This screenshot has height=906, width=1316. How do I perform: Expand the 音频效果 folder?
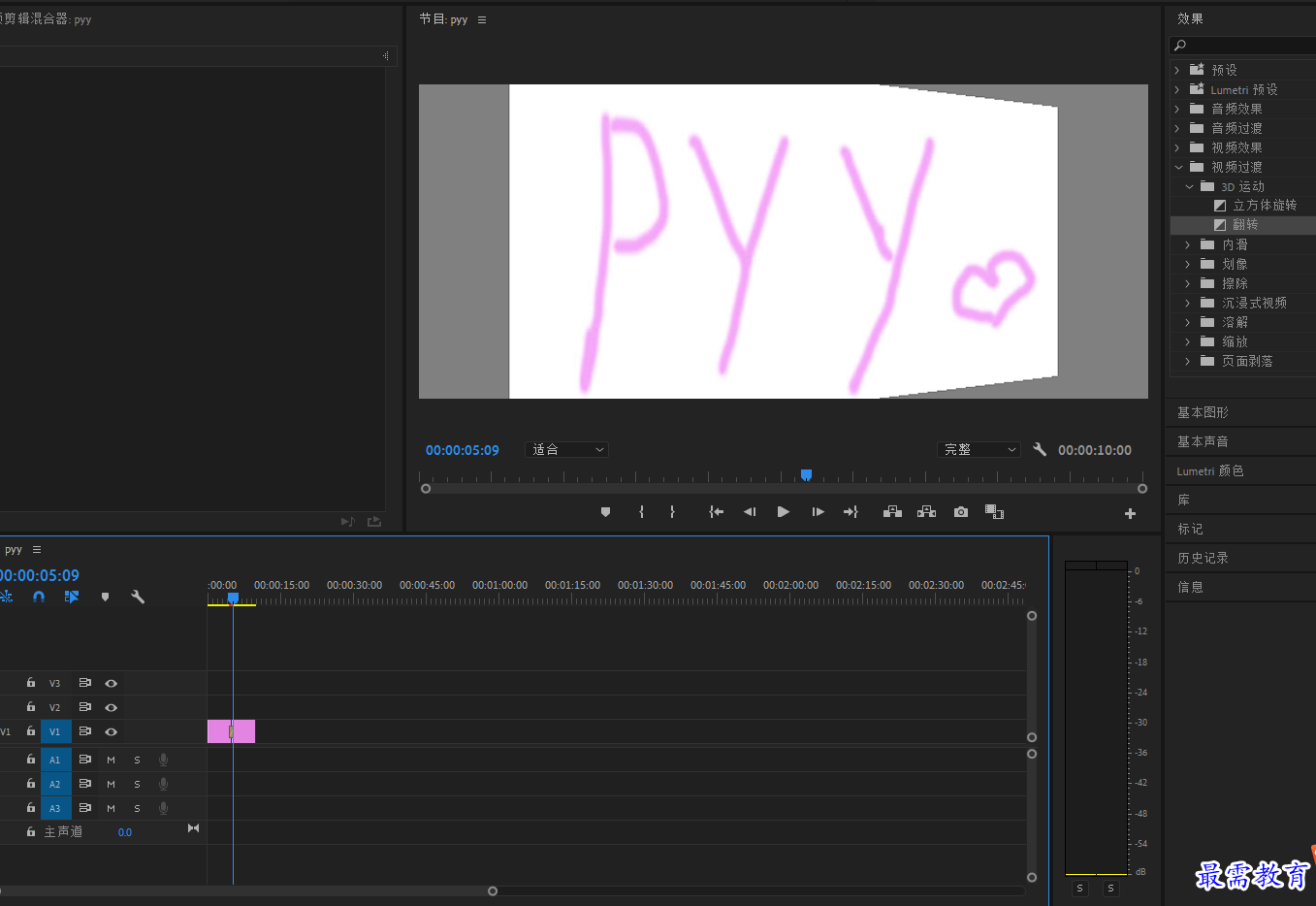coord(1177,109)
